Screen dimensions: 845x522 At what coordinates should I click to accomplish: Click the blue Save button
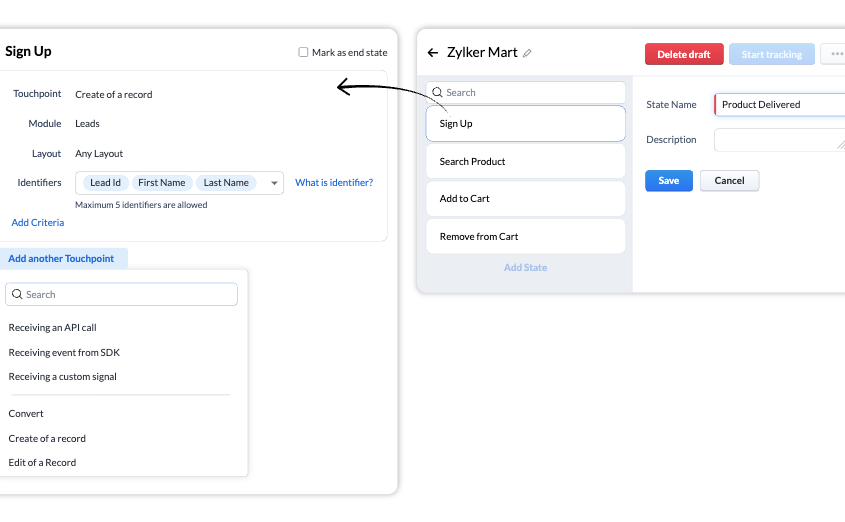pos(669,181)
